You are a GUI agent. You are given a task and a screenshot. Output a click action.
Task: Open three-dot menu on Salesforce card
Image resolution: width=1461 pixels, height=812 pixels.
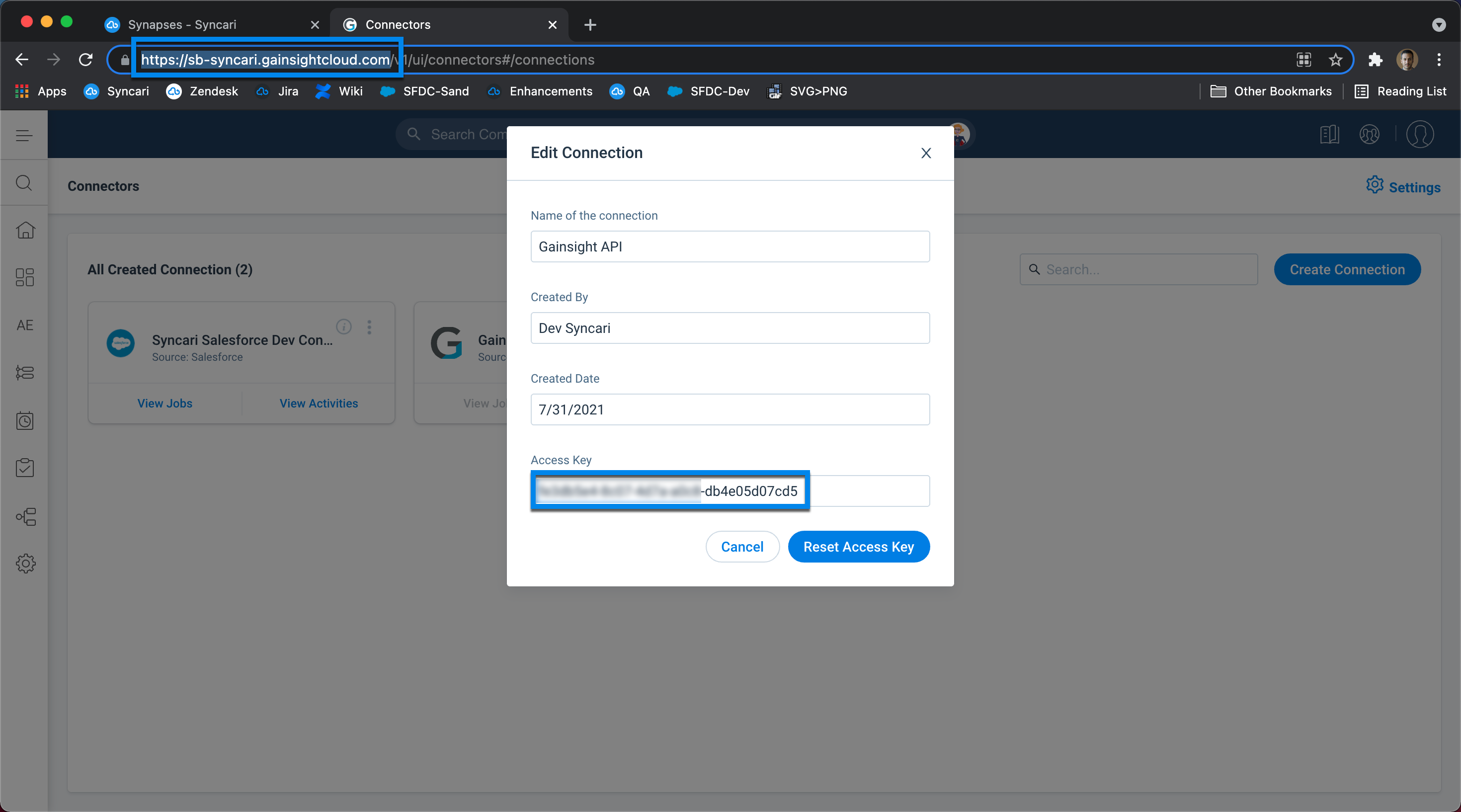(x=369, y=327)
